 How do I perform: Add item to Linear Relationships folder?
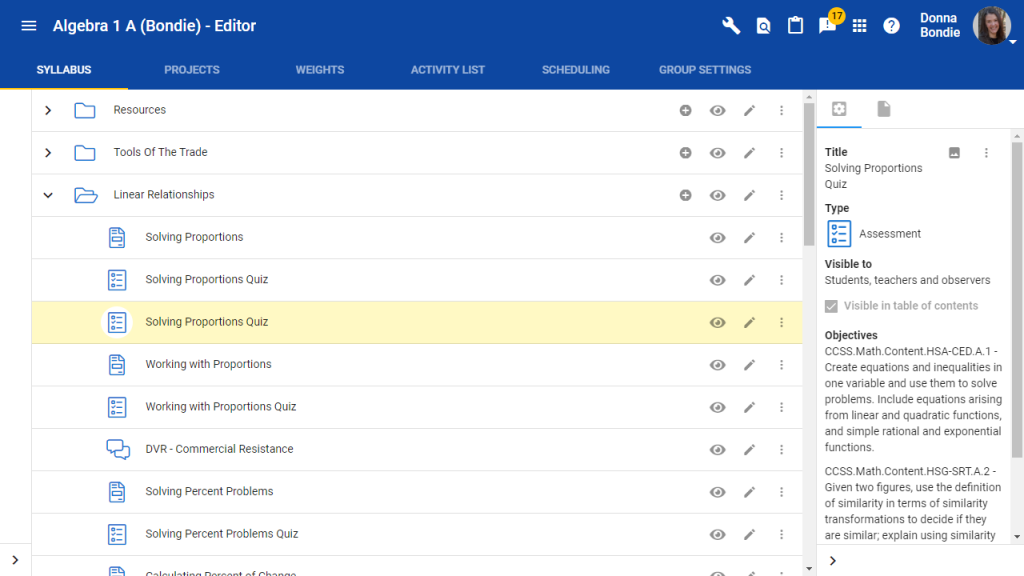click(685, 195)
